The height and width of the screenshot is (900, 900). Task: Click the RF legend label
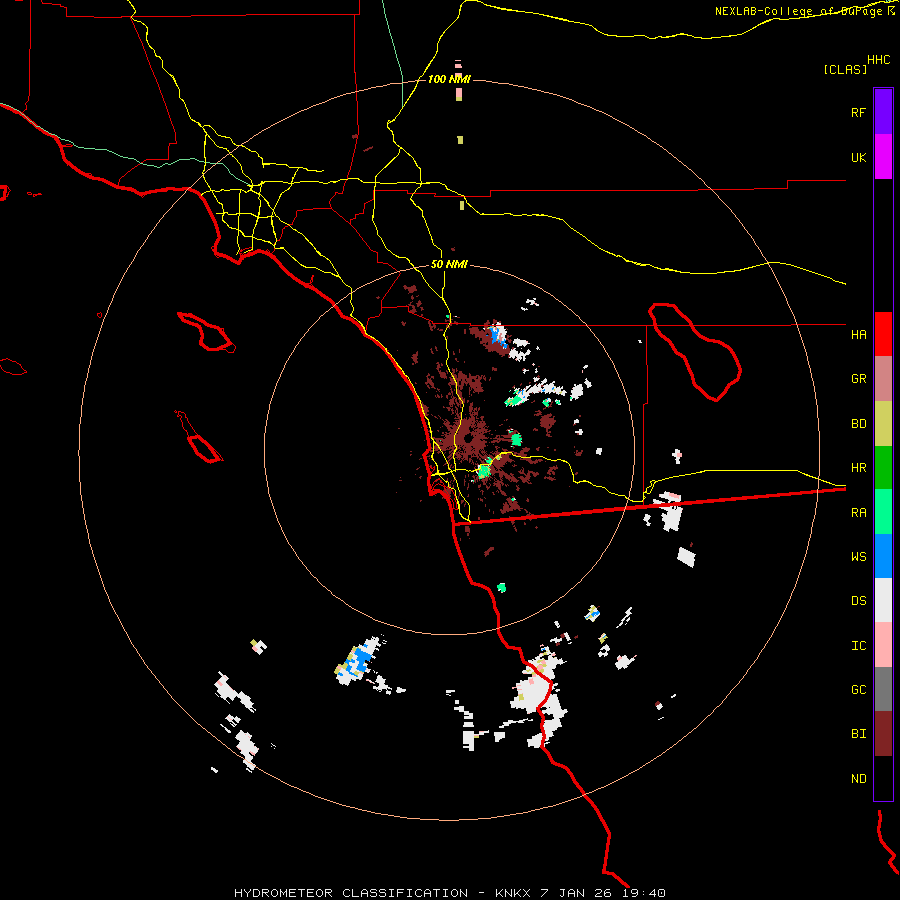tap(858, 112)
